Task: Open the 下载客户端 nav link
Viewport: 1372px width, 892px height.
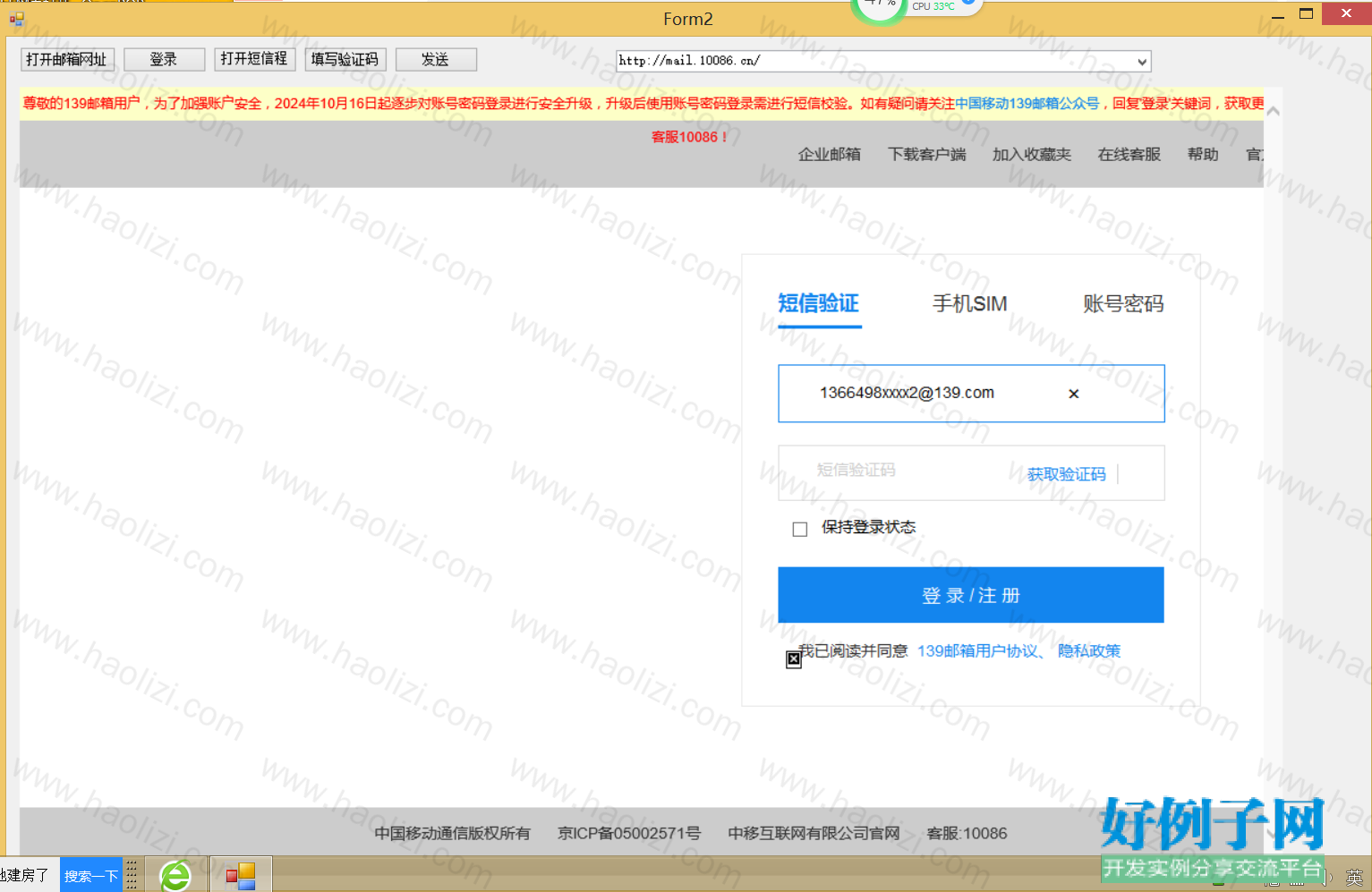Action: [x=927, y=154]
